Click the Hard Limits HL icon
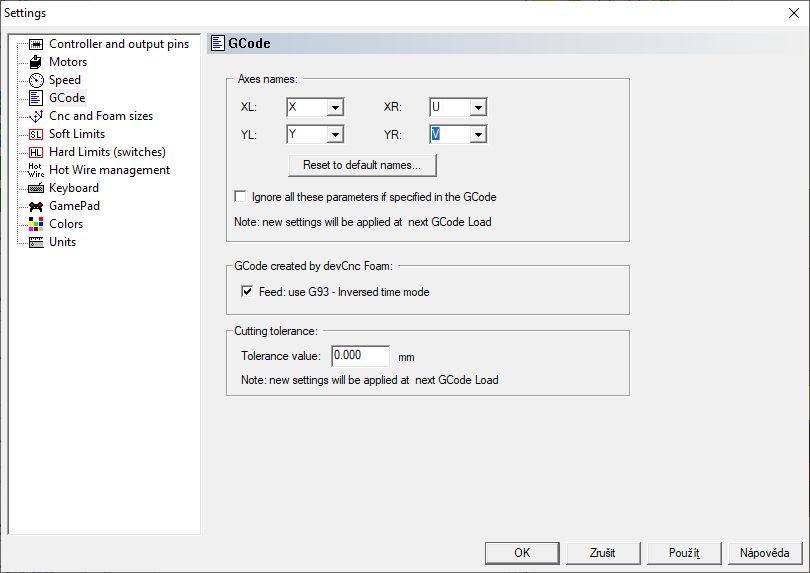 coord(36,152)
